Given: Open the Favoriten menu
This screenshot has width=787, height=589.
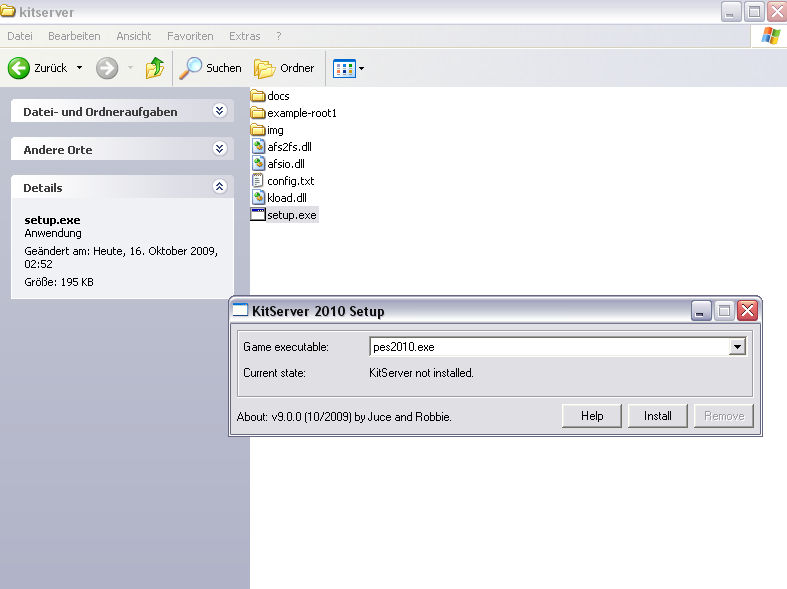Looking at the screenshot, I should 190,36.
